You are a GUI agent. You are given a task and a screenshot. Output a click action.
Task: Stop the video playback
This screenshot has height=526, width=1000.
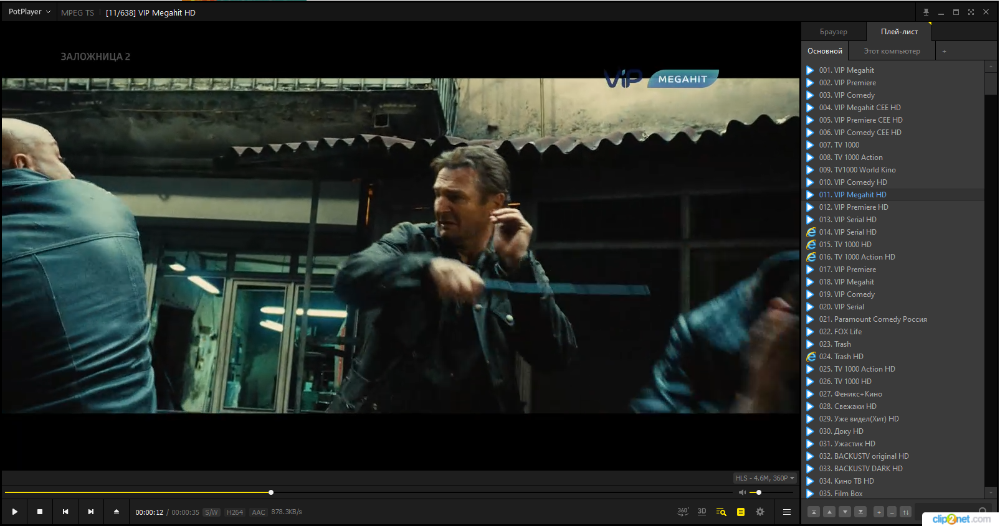[40, 511]
